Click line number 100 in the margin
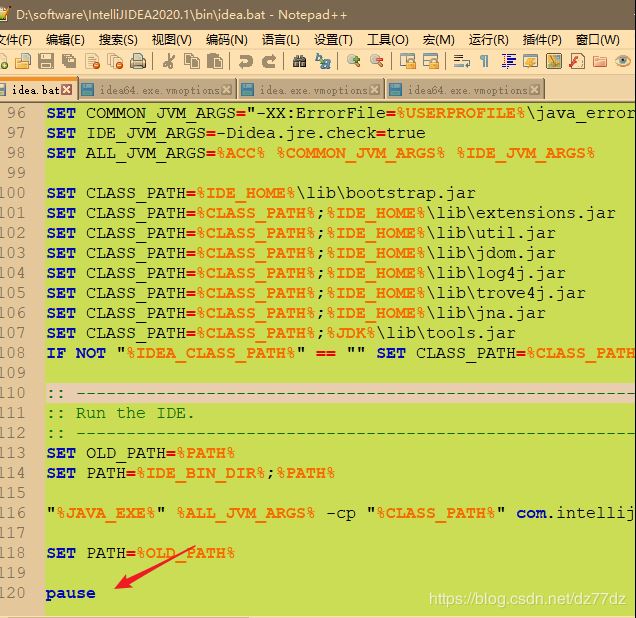This screenshot has height=618, width=636. 13,193
